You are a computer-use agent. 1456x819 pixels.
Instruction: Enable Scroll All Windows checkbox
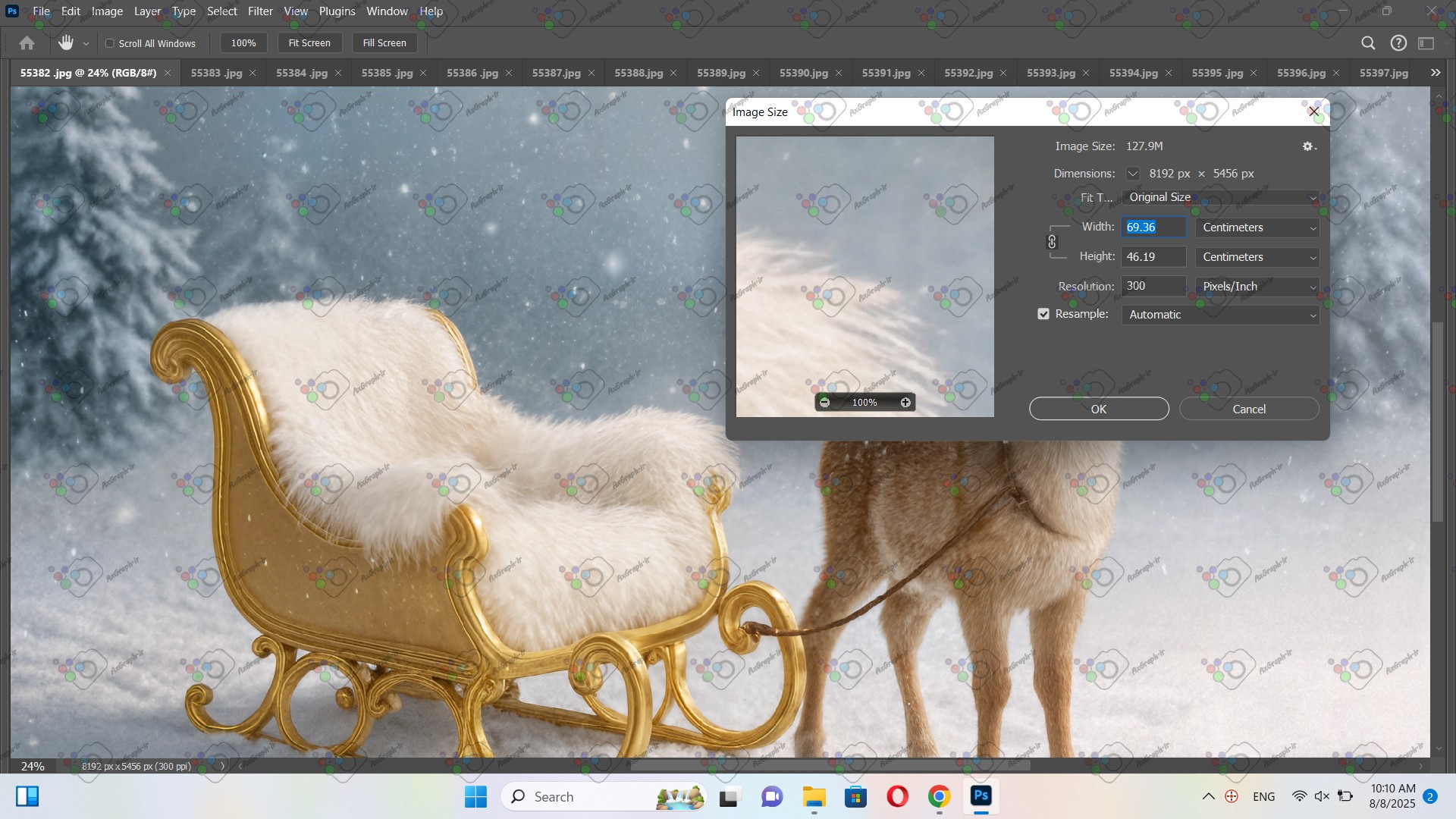(110, 43)
